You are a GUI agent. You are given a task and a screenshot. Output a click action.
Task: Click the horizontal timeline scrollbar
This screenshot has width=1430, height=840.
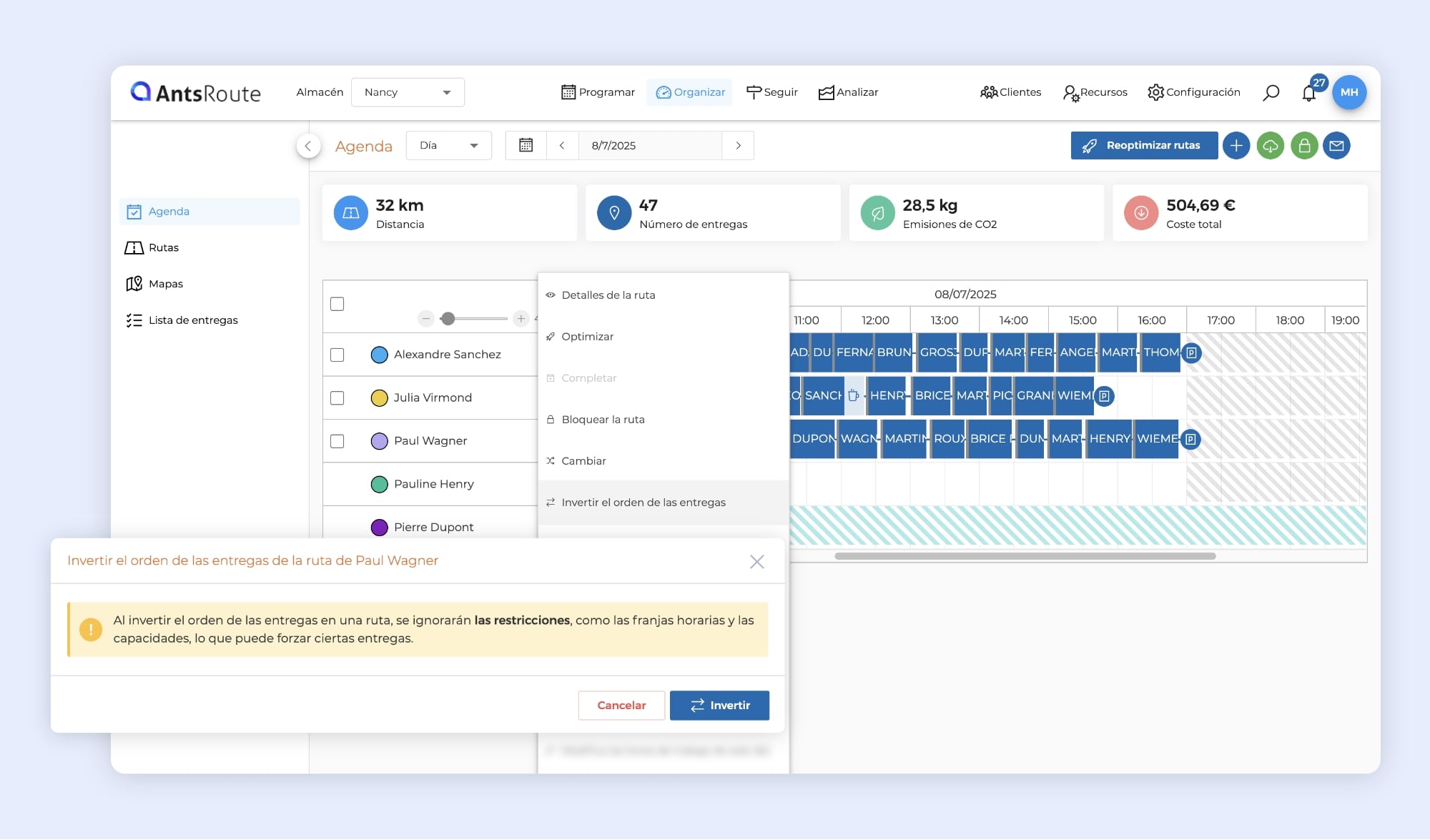click(1025, 556)
